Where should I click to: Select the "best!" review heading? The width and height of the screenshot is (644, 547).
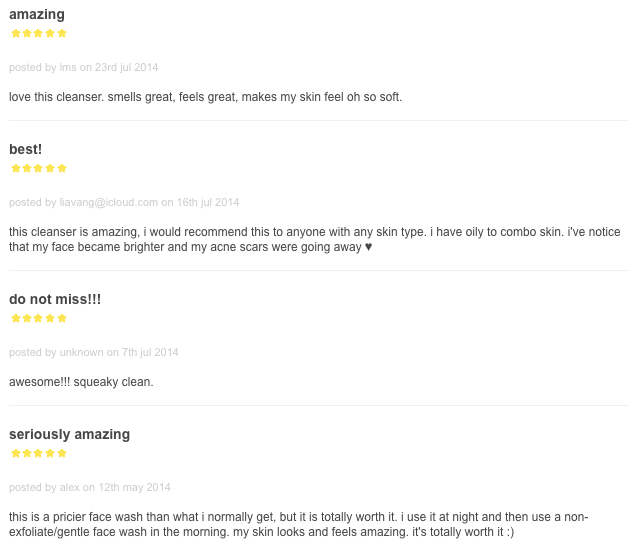pos(25,149)
